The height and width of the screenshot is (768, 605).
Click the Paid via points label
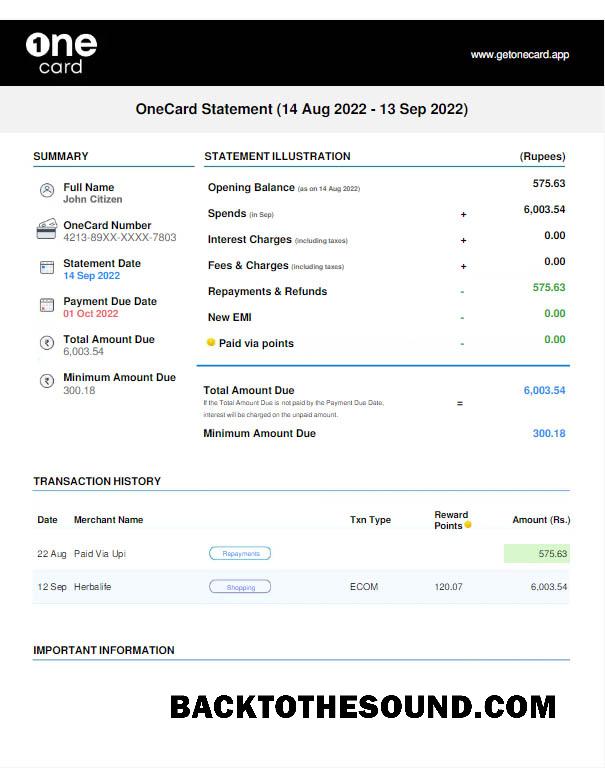pos(256,343)
